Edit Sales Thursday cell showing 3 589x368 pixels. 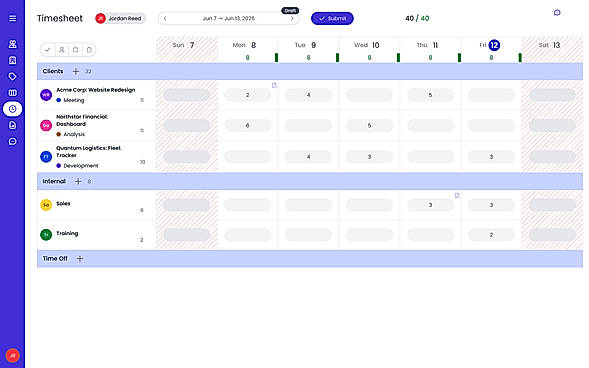430,205
